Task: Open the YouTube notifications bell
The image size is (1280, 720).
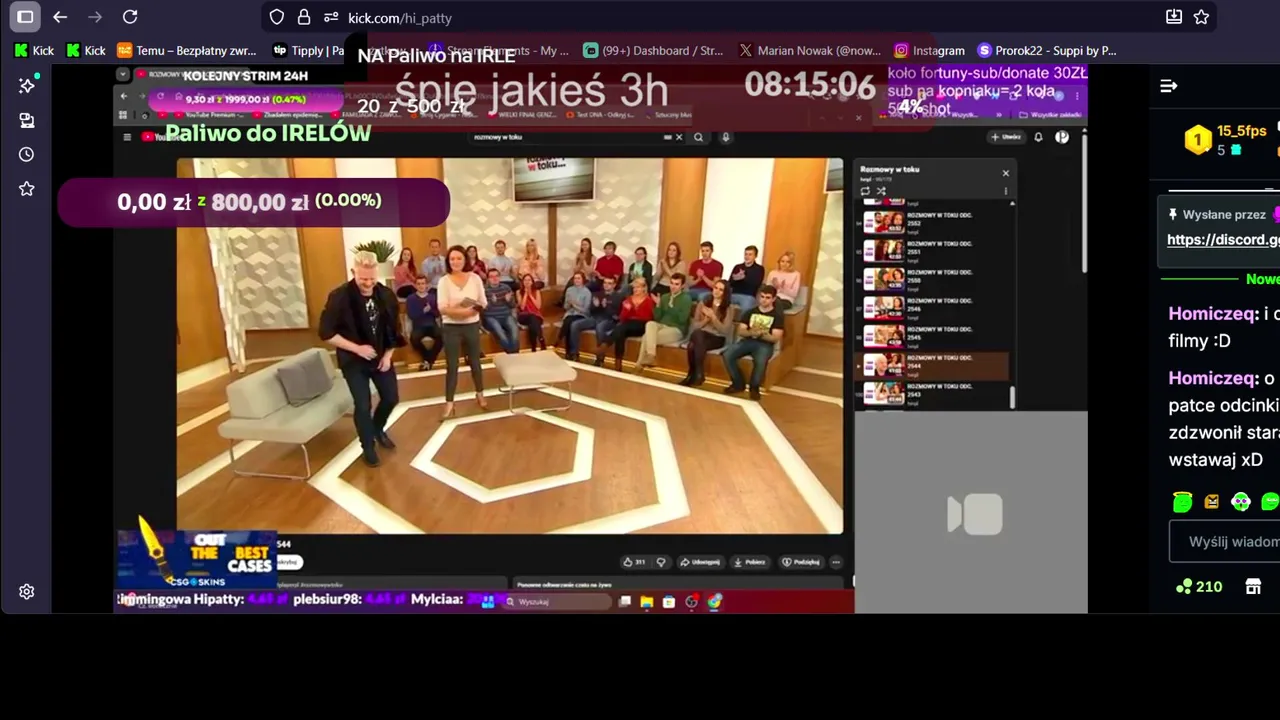Action: tap(1038, 137)
